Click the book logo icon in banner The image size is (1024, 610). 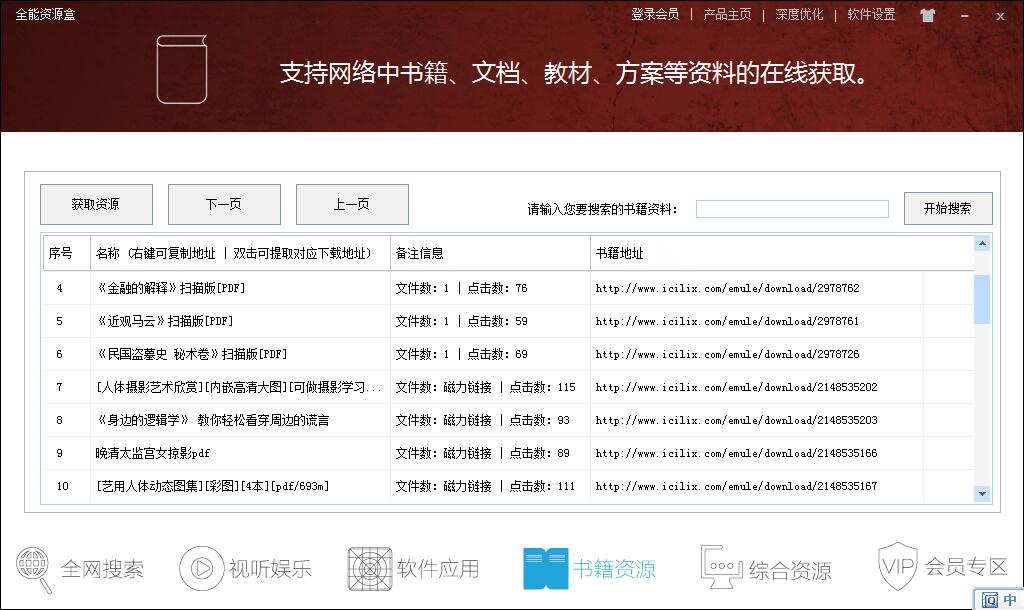click(181, 69)
